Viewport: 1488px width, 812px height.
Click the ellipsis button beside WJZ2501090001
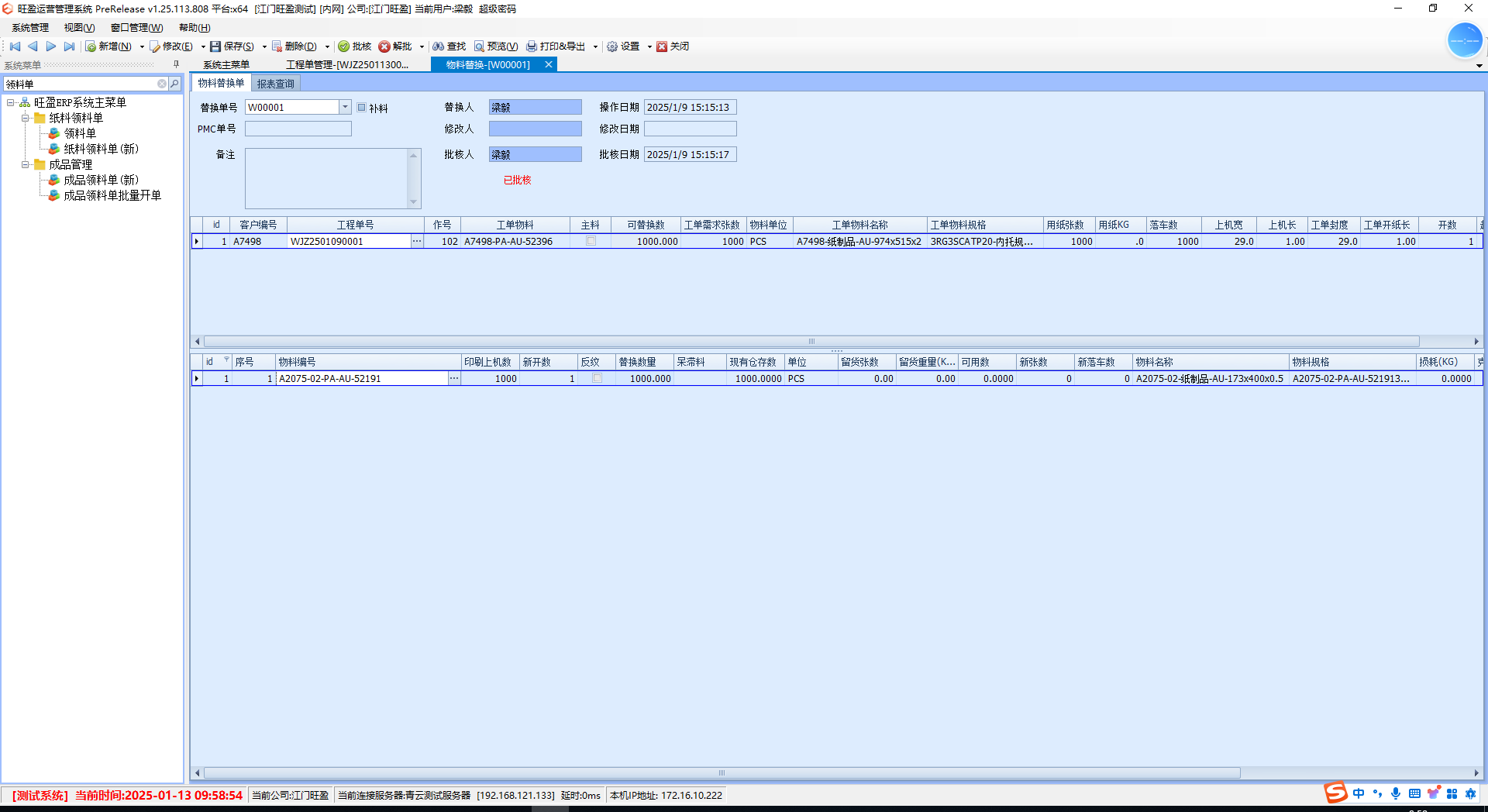(417, 241)
